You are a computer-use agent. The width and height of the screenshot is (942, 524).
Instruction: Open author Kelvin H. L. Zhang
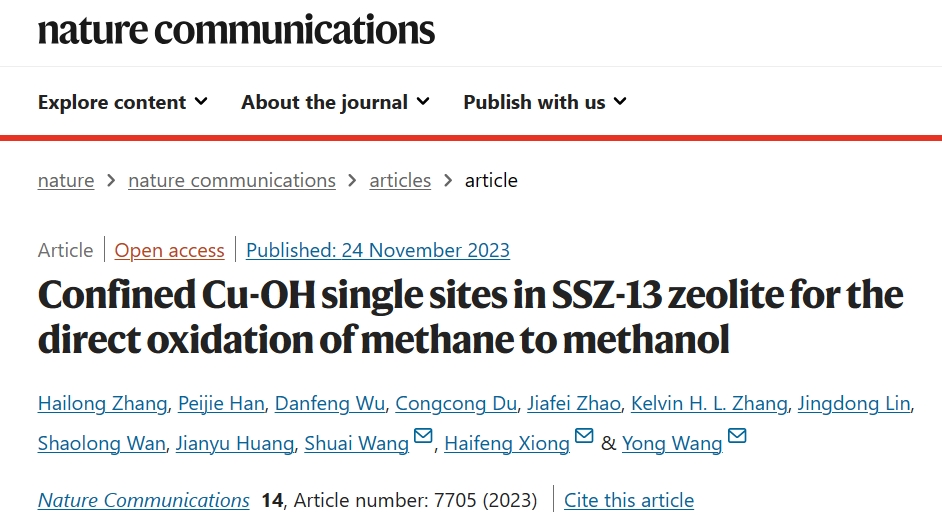click(x=709, y=403)
